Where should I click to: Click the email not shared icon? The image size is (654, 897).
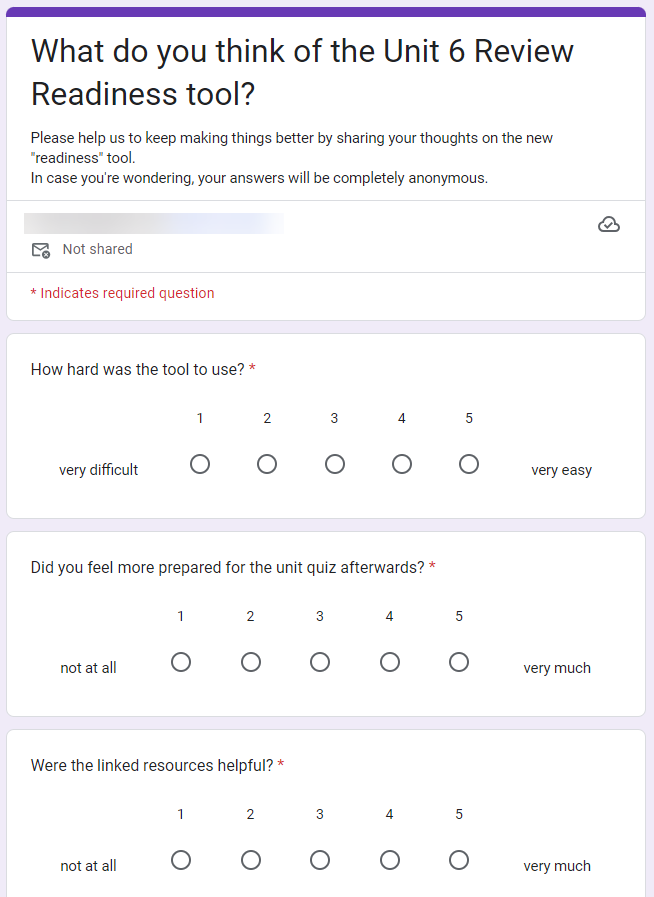pos(41,250)
